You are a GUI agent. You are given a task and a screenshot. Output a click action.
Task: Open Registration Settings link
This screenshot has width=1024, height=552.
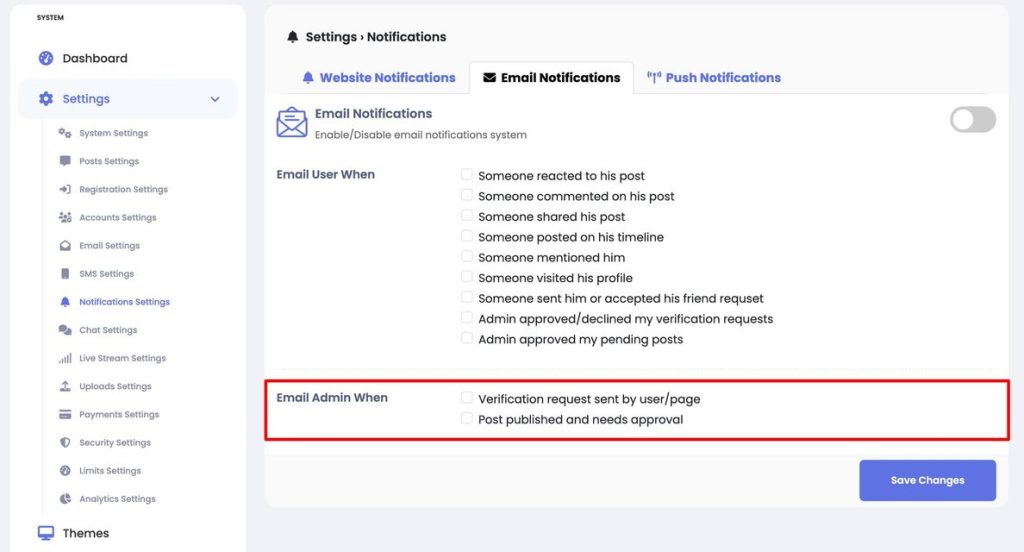point(123,189)
